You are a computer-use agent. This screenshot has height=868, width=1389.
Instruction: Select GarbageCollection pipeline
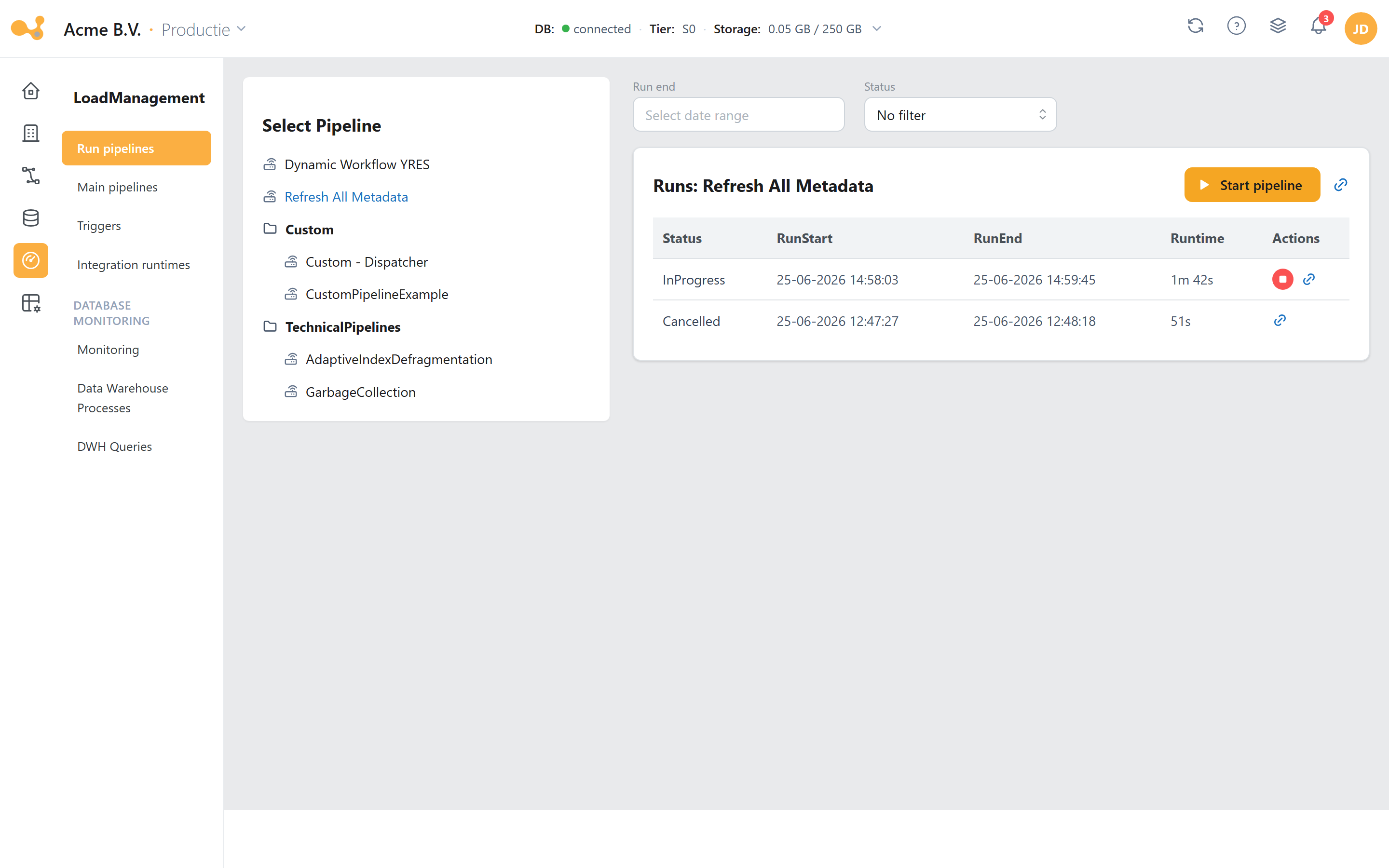[360, 392]
